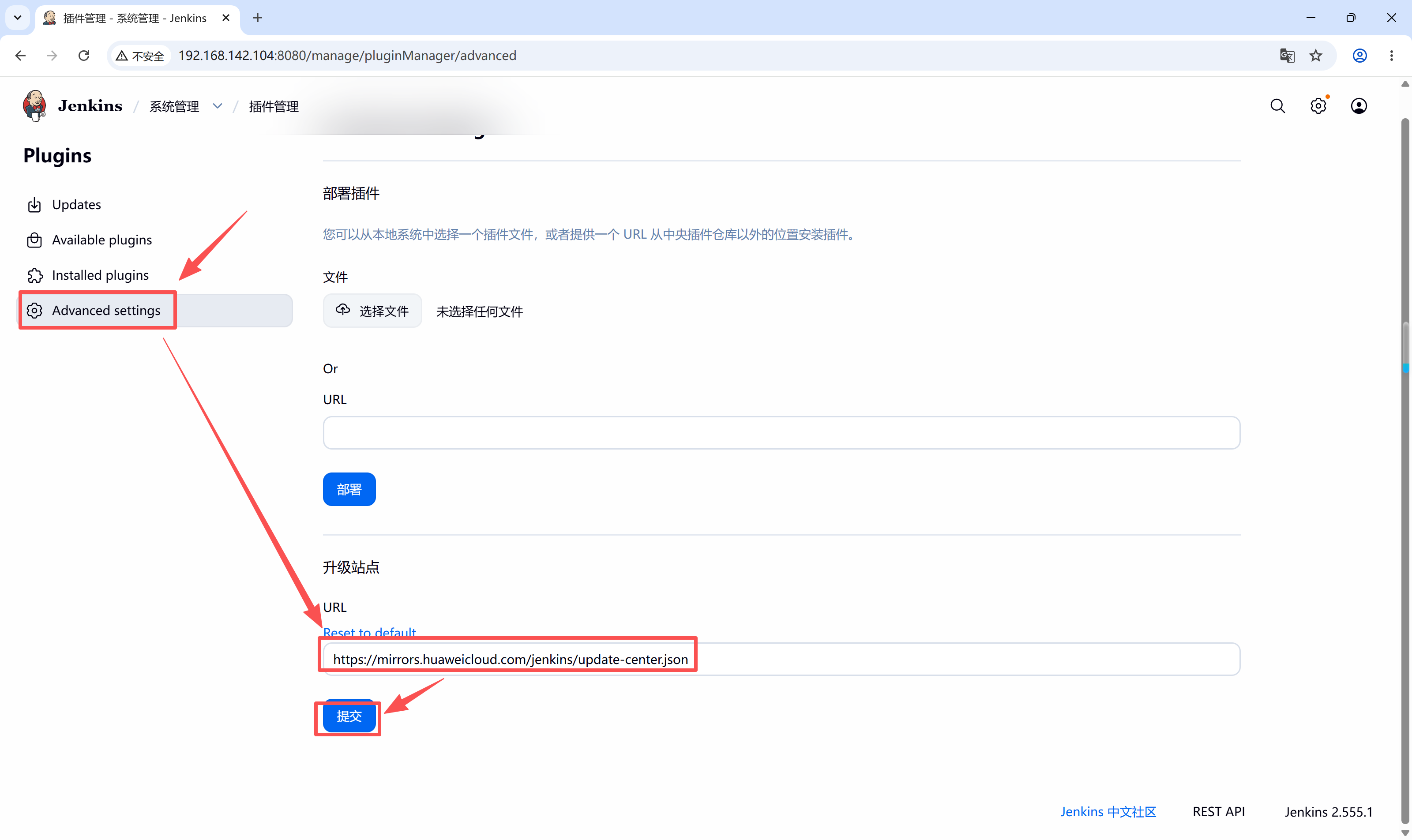1412x840 pixels.
Task: Click the 插件管理 breadcrumb link
Action: (x=274, y=106)
